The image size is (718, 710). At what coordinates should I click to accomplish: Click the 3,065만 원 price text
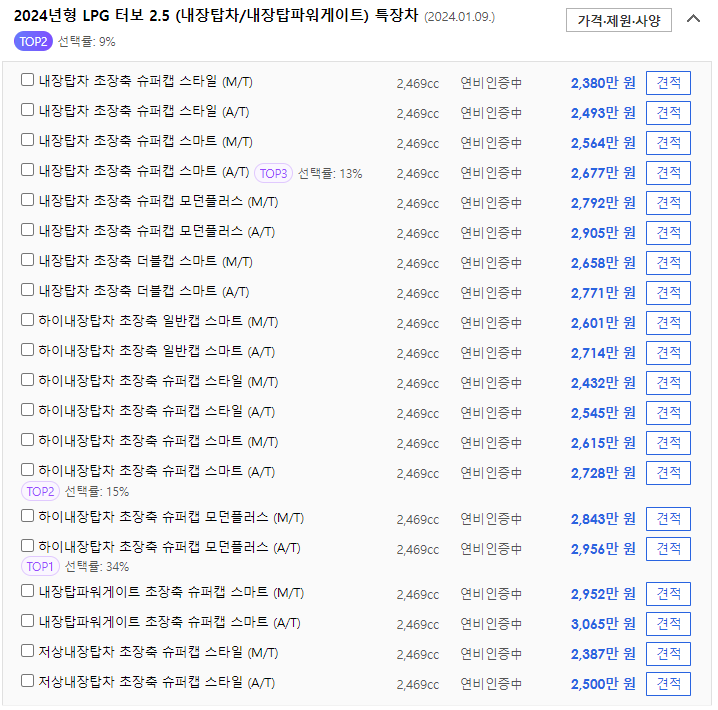click(x=603, y=624)
